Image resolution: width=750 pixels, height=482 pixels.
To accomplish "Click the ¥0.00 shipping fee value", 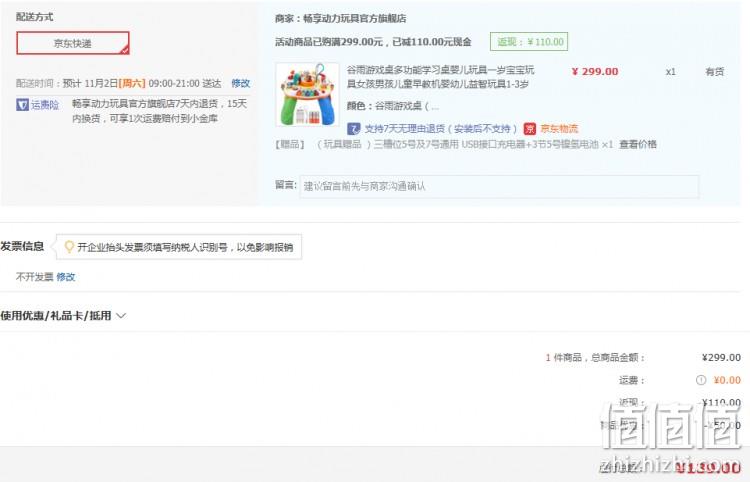I will [x=727, y=380].
